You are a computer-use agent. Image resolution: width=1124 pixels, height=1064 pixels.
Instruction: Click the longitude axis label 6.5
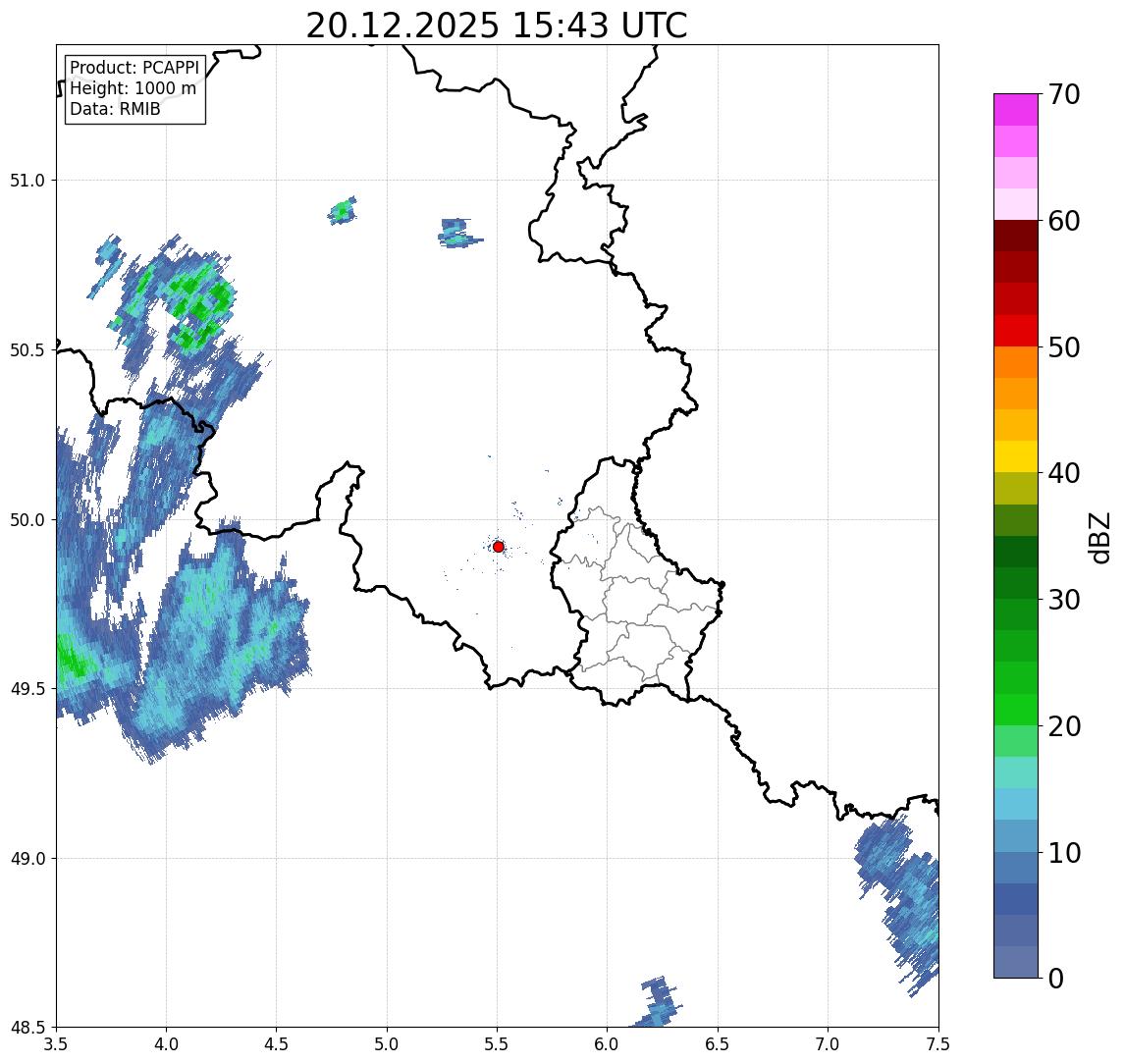(x=718, y=1044)
